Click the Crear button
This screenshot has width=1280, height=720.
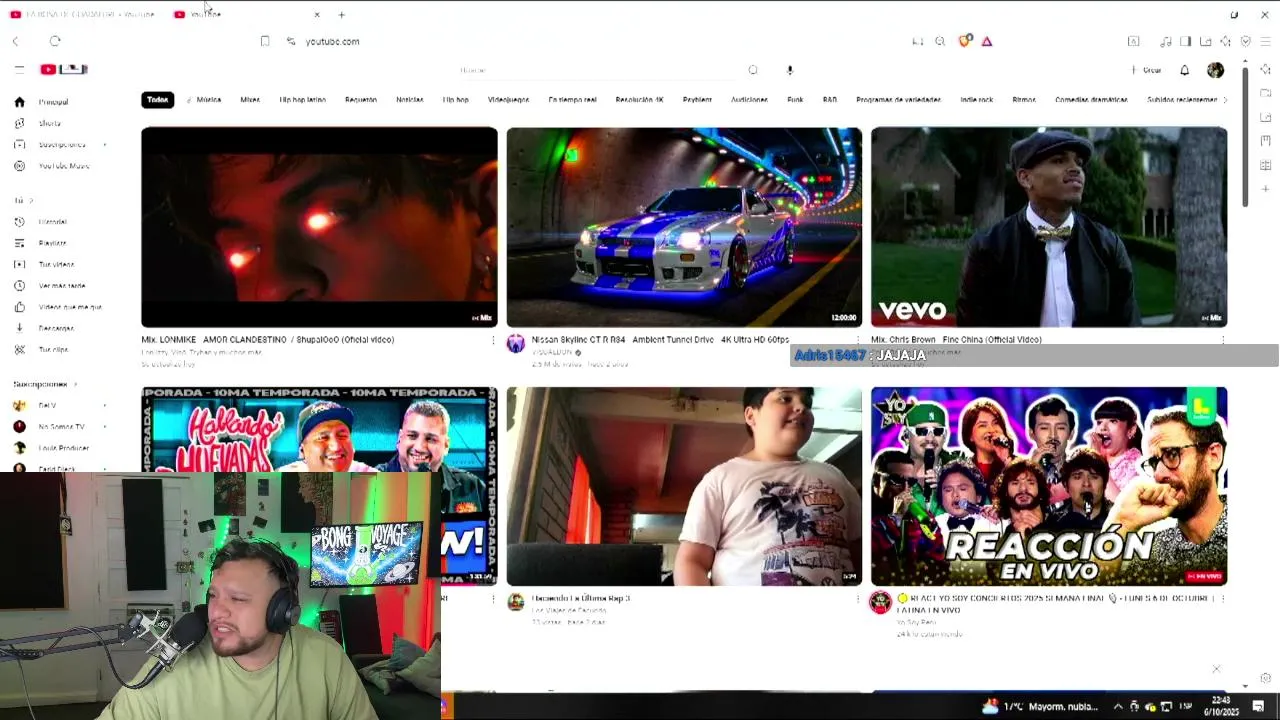pos(1146,70)
